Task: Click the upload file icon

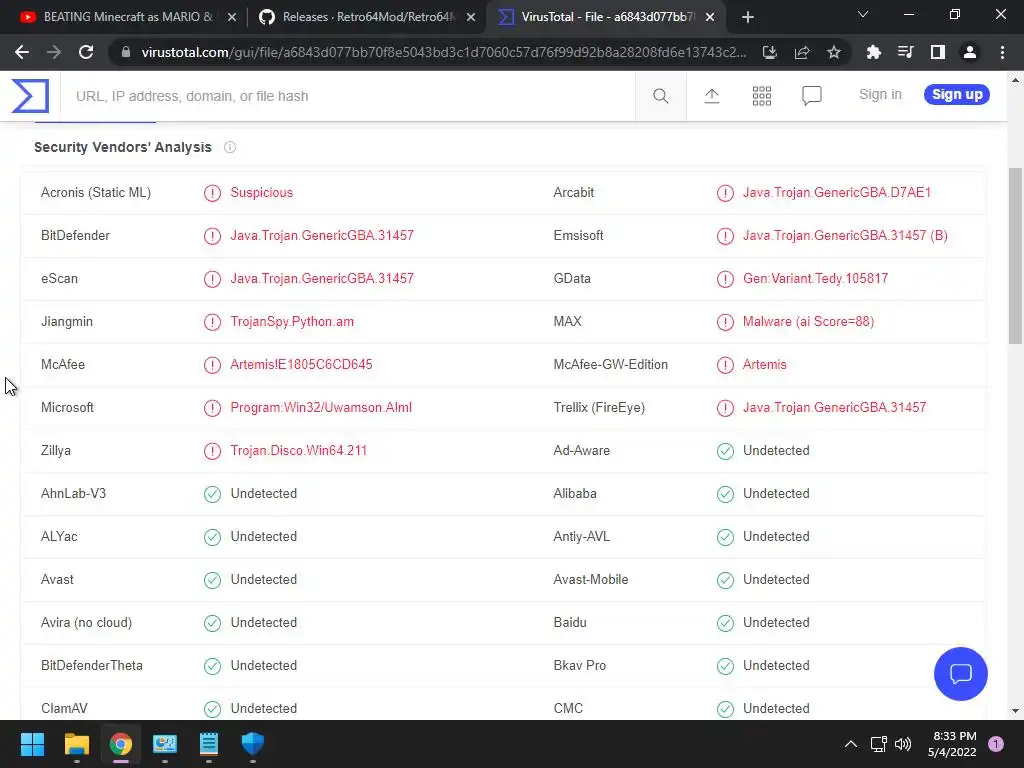Action: [x=711, y=96]
